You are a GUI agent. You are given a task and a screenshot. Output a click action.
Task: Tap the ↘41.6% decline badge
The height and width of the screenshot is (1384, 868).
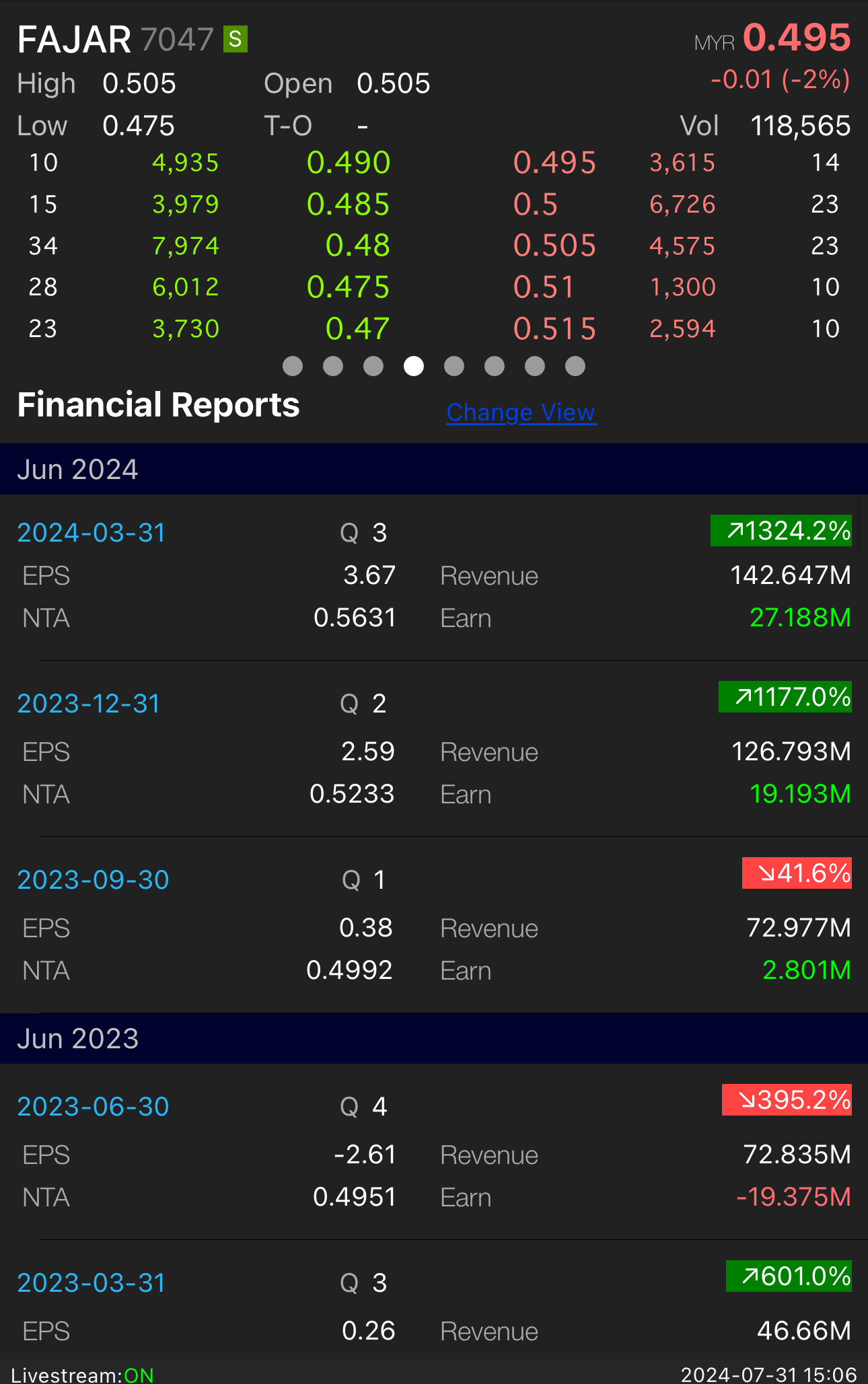(797, 873)
